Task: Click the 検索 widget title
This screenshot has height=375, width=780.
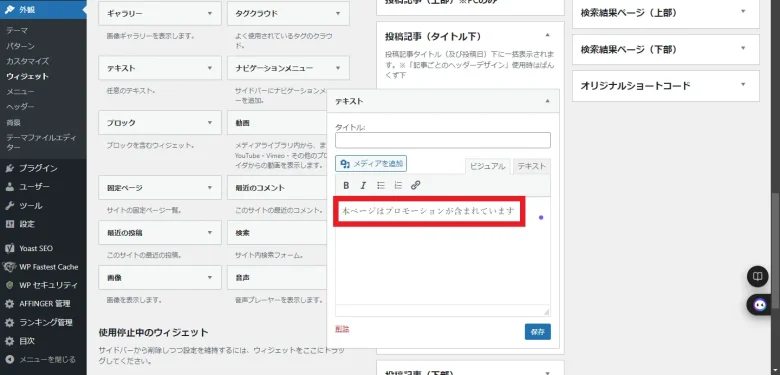Action: coord(242,233)
